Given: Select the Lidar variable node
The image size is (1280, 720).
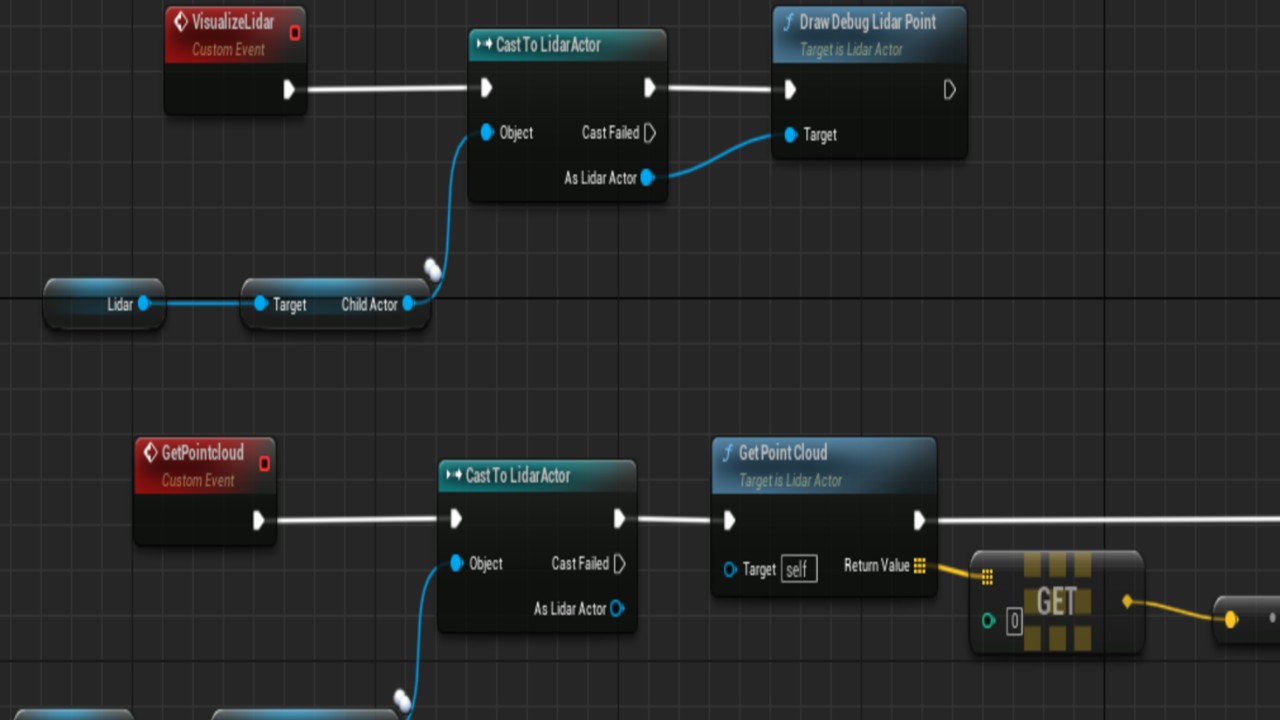Looking at the screenshot, I should point(104,304).
